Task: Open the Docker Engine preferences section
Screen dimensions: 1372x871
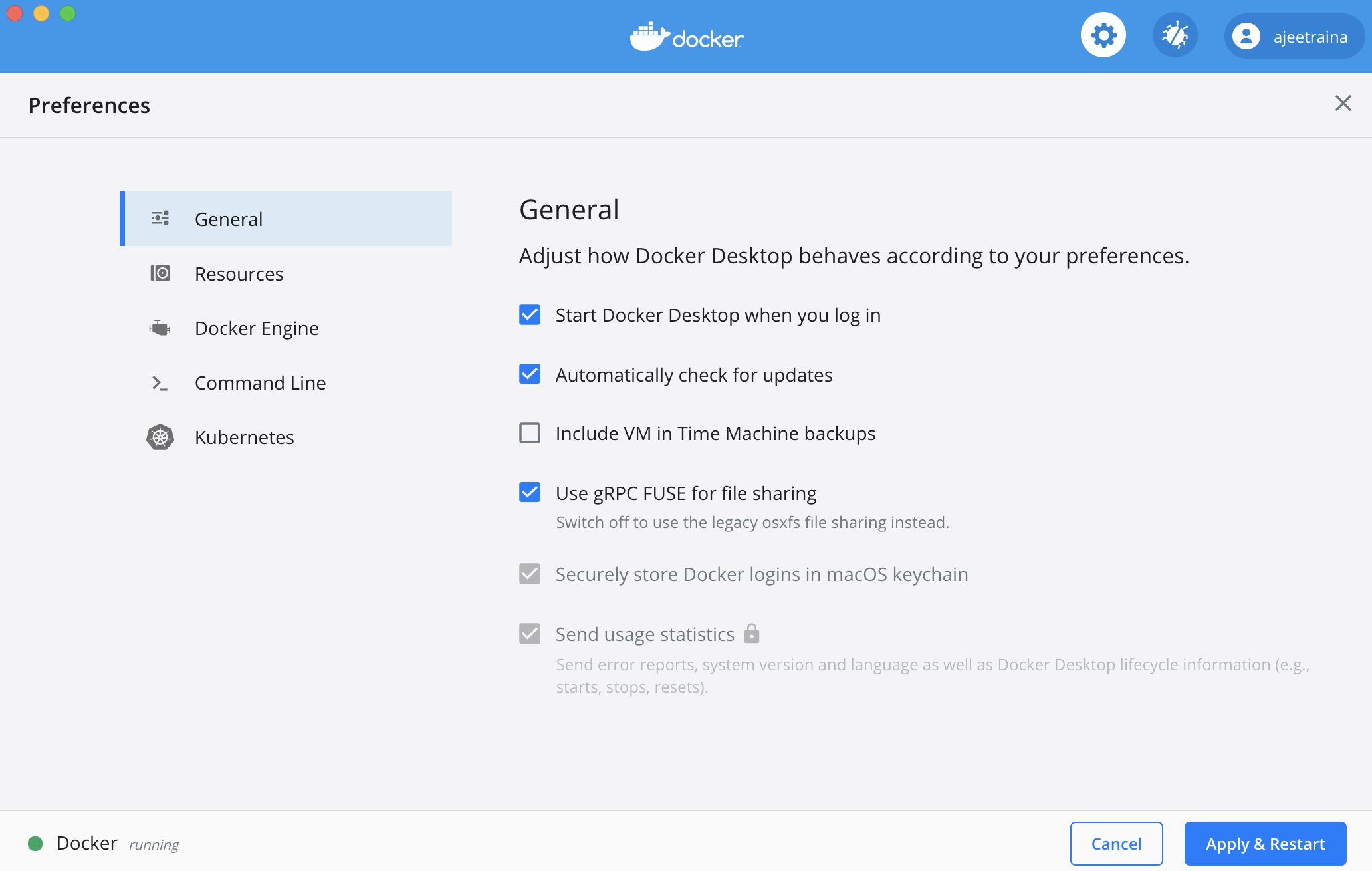Action: (x=257, y=328)
